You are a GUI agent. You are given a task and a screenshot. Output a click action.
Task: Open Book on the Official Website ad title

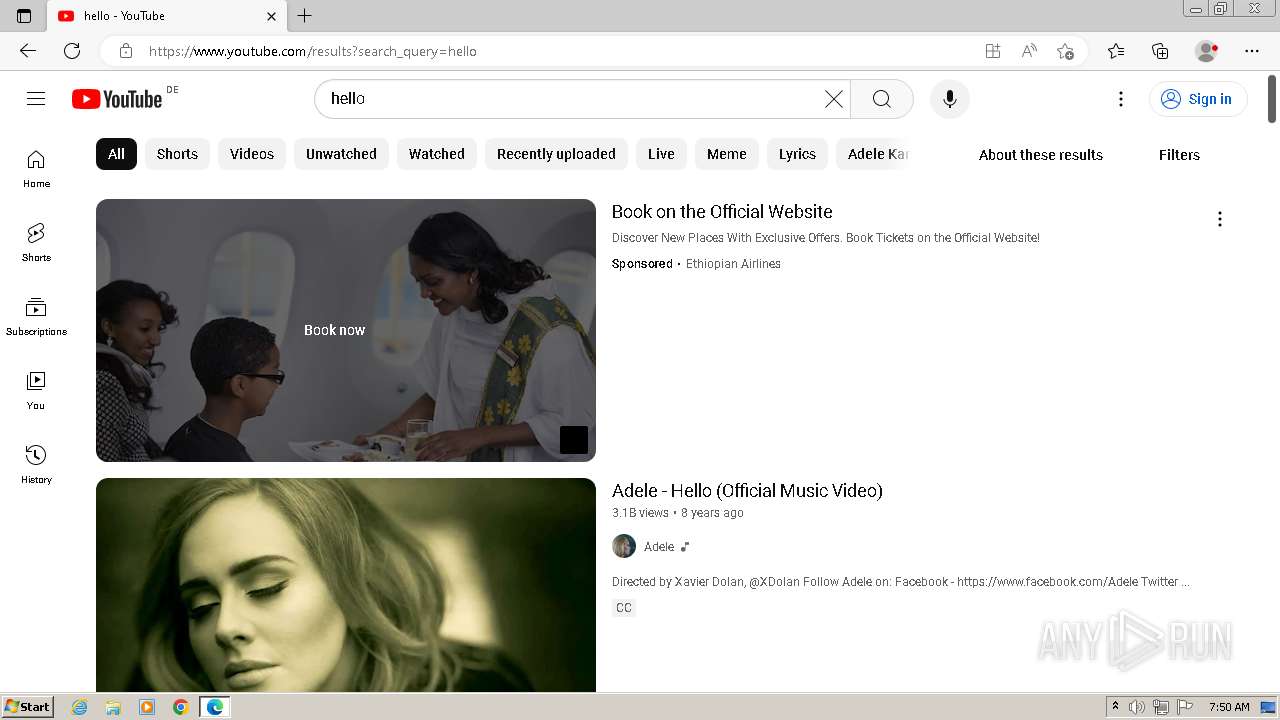click(x=722, y=212)
